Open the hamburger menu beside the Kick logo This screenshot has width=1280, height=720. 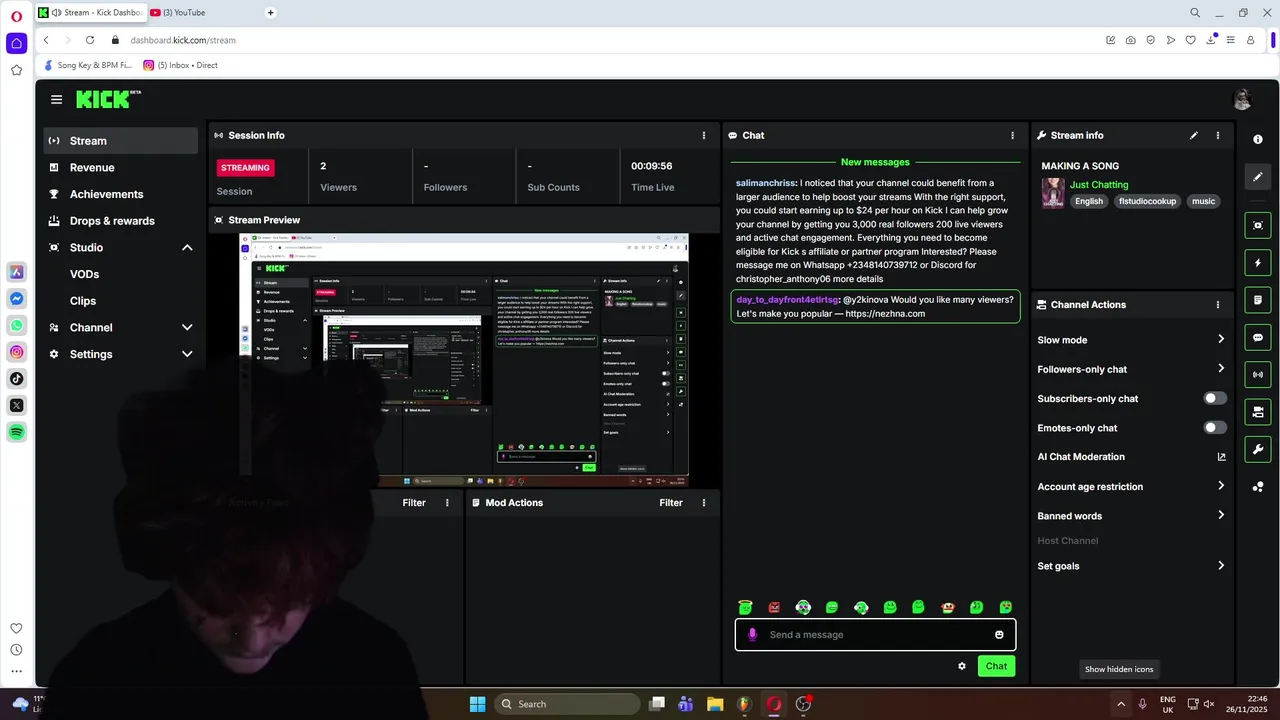(x=56, y=100)
